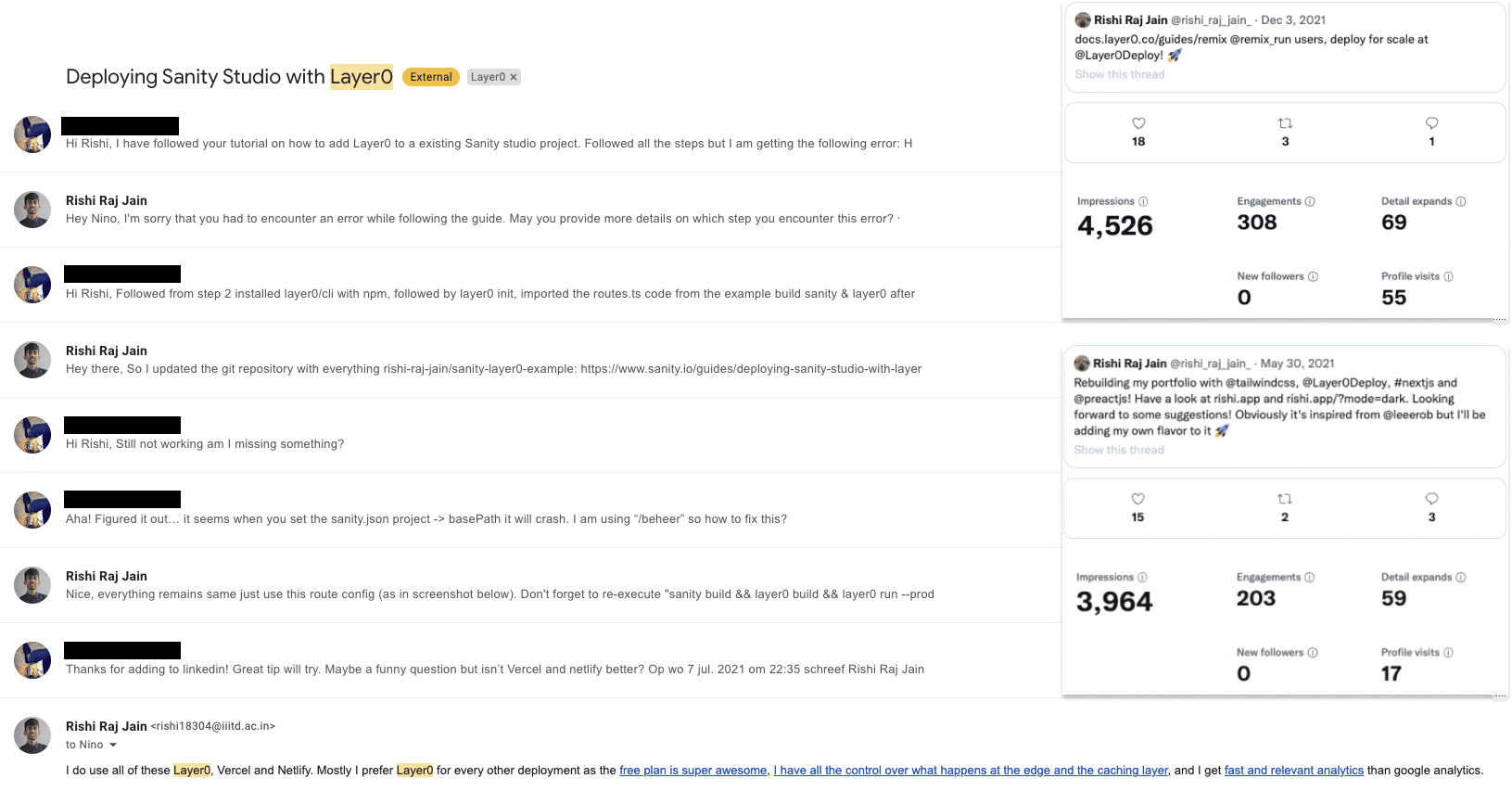Click the retweet icon with count 3

[1285, 123]
